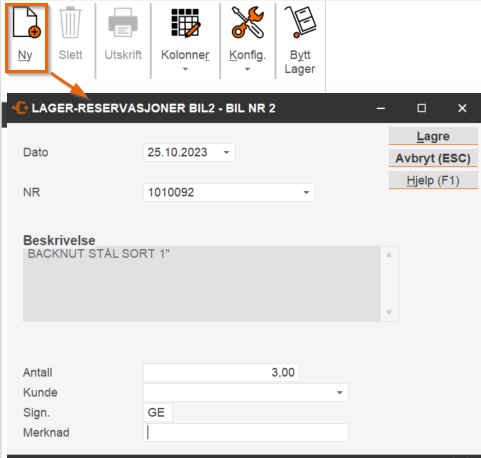Click the Utskrift printer icon
481x458 pixels.
(x=123, y=23)
